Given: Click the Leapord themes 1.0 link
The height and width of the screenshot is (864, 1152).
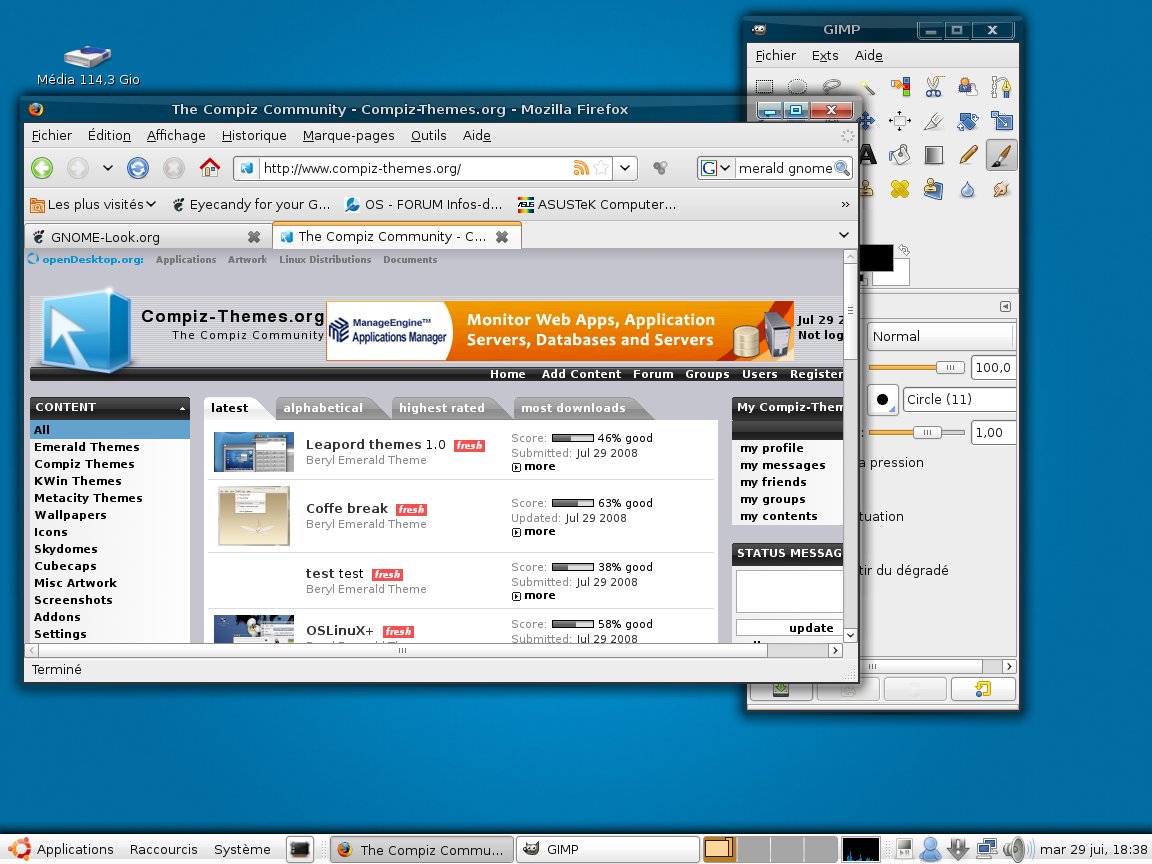Looking at the screenshot, I should [x=375, y=444].
